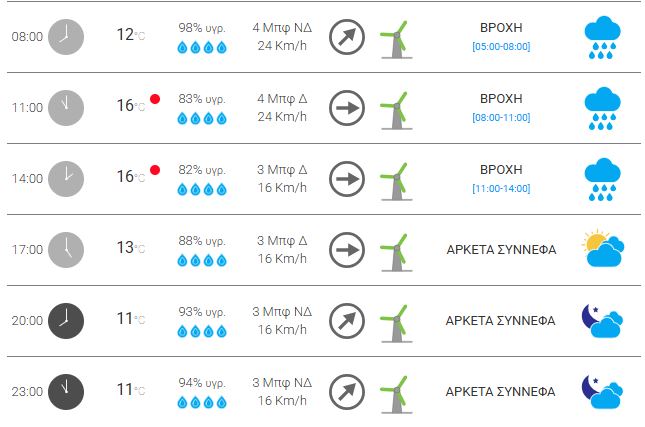Open the [08:00-11:00] rain period link
The image size is (645, 427).
coord(501,118)
